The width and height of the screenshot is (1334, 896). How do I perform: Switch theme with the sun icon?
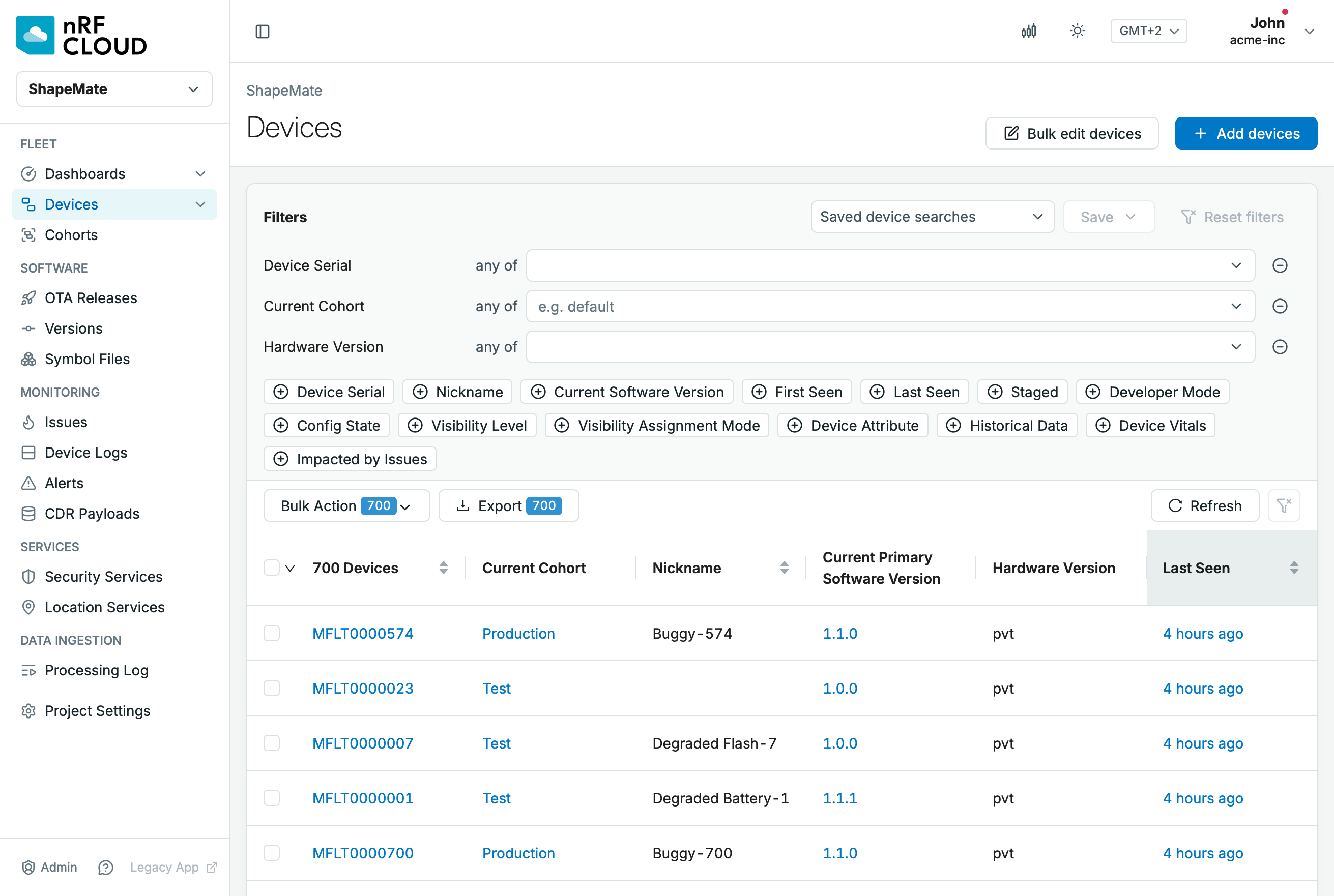pos(1078,31)
